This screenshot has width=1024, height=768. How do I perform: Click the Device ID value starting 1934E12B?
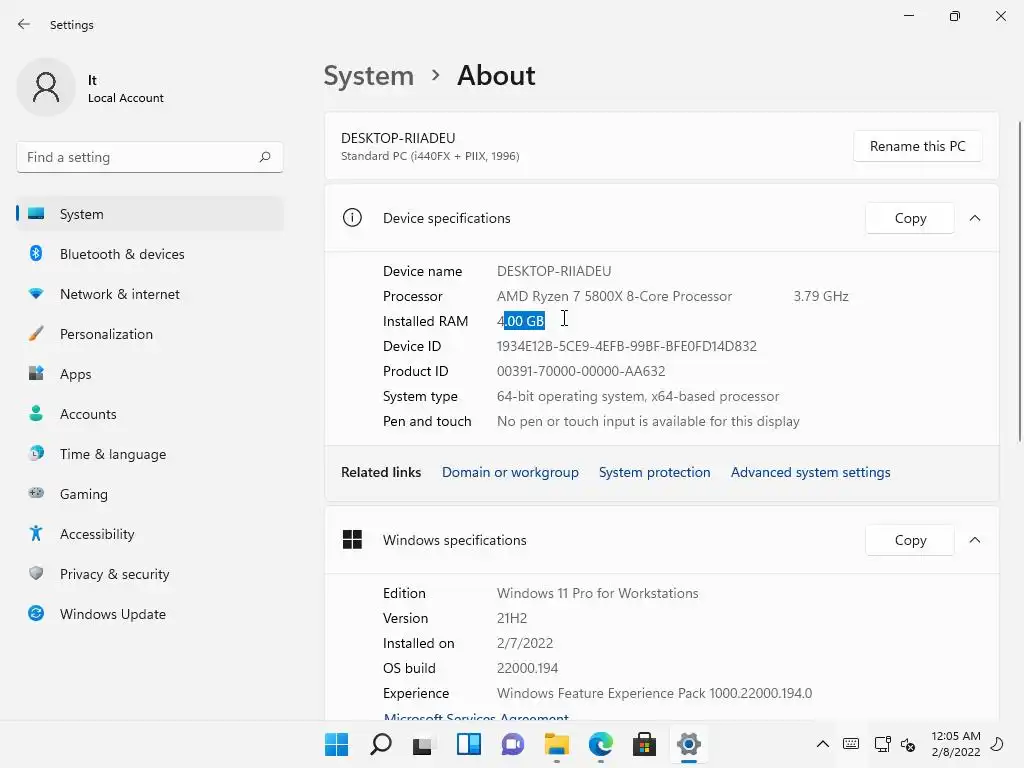click(x=627, y=346)
